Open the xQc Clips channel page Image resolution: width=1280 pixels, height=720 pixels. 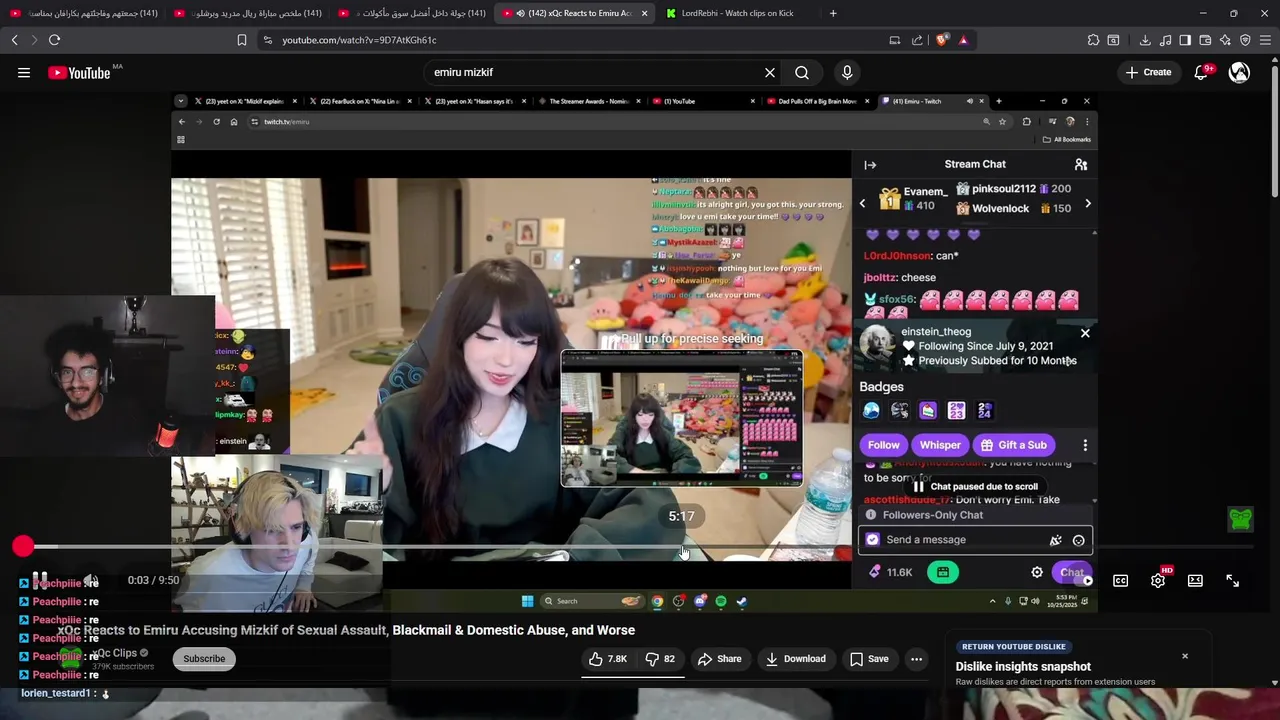point(117,653)
